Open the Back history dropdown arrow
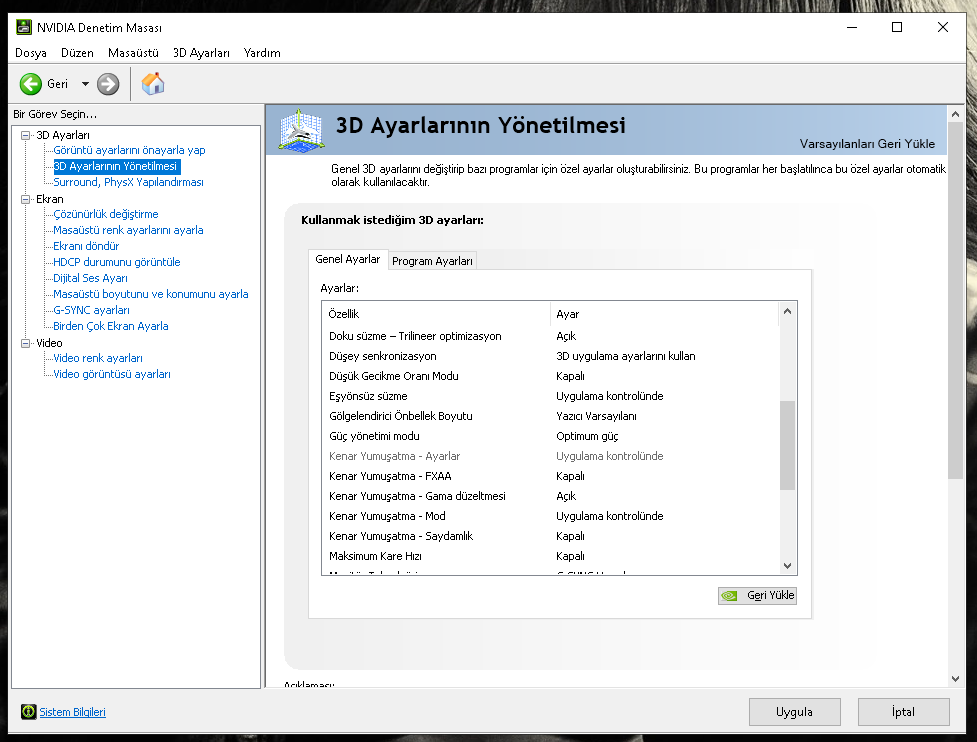Viewport: 977px width, 742px height. click(85, 84)
